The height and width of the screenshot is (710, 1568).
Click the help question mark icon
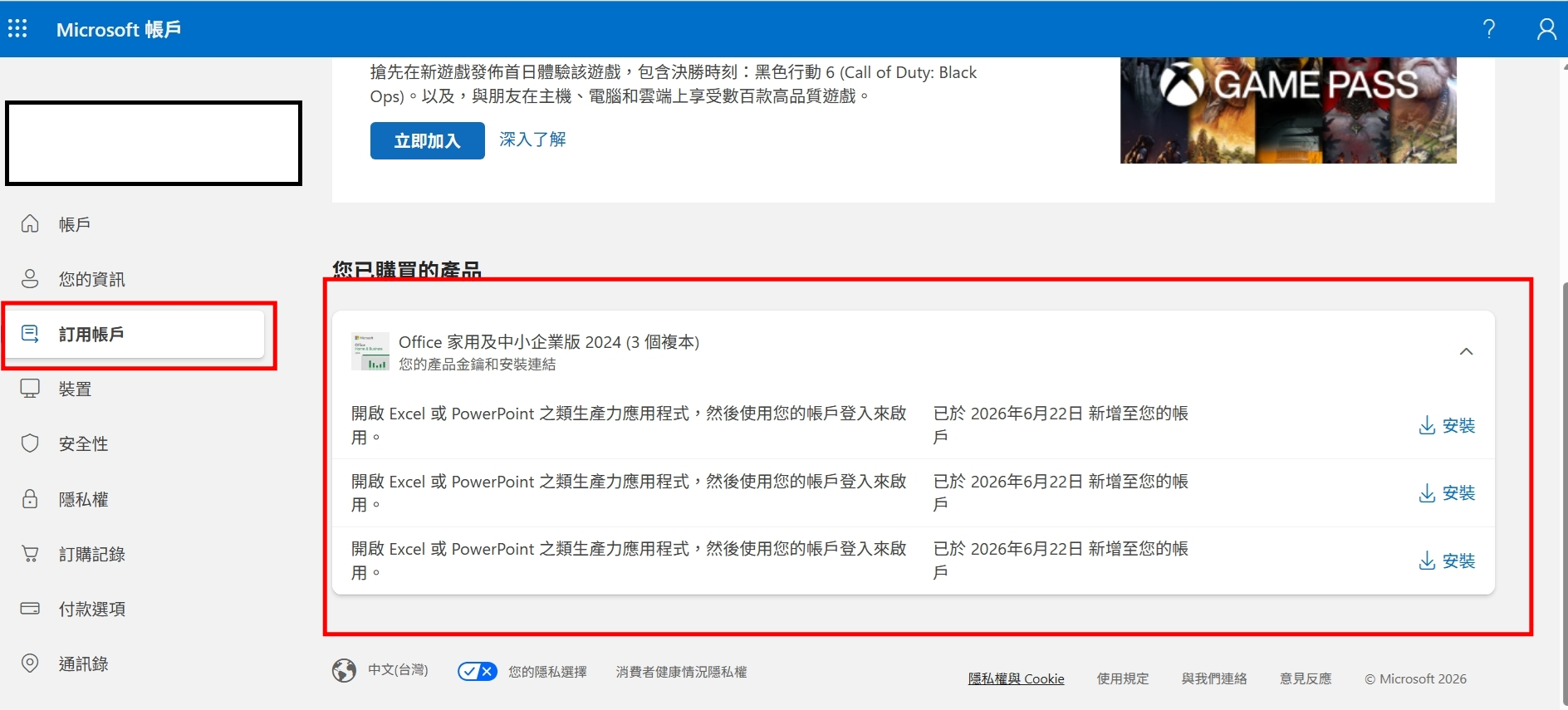point(1489,29)
